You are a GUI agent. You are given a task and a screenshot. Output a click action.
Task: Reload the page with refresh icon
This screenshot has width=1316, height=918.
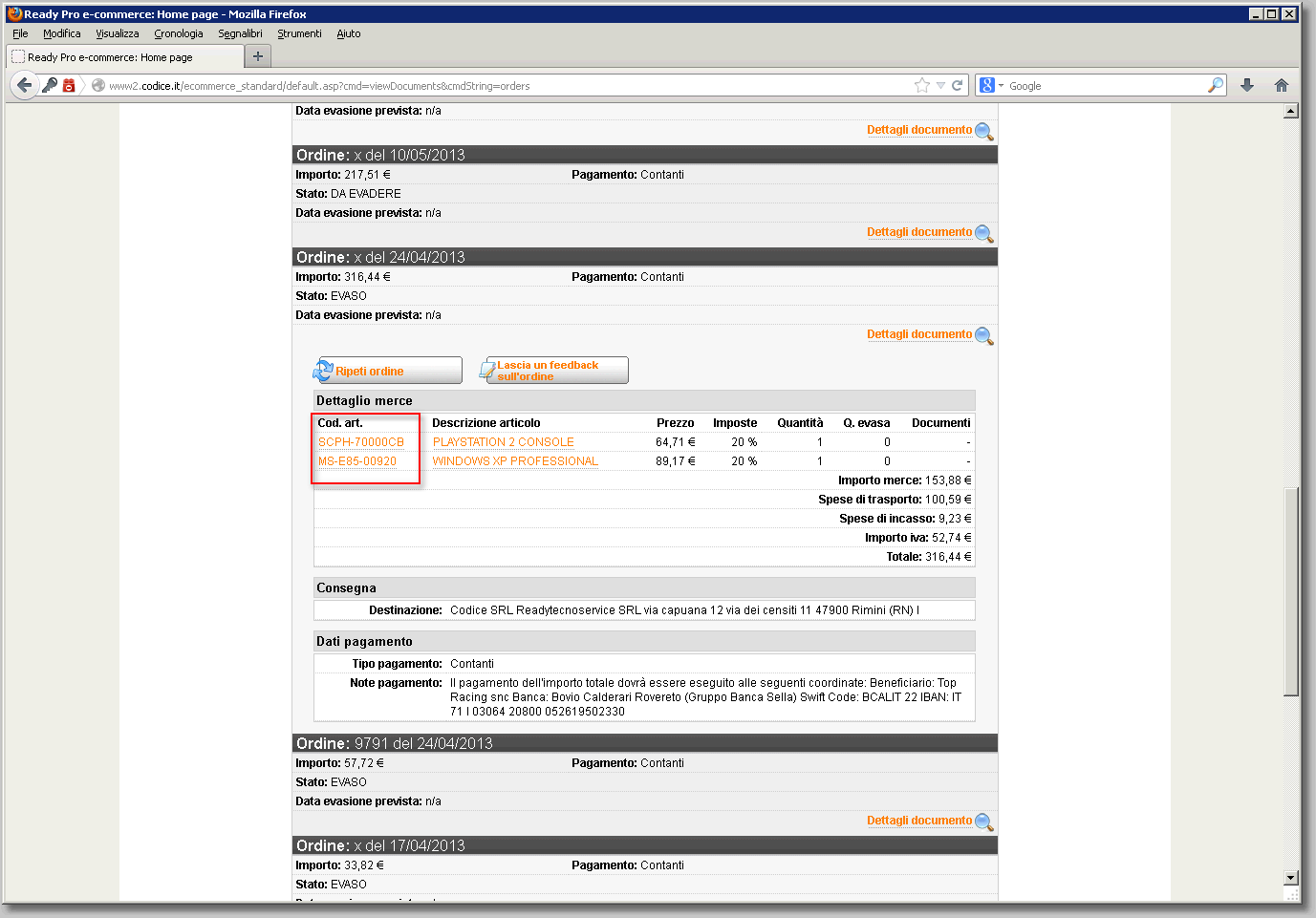coord(957,85)
